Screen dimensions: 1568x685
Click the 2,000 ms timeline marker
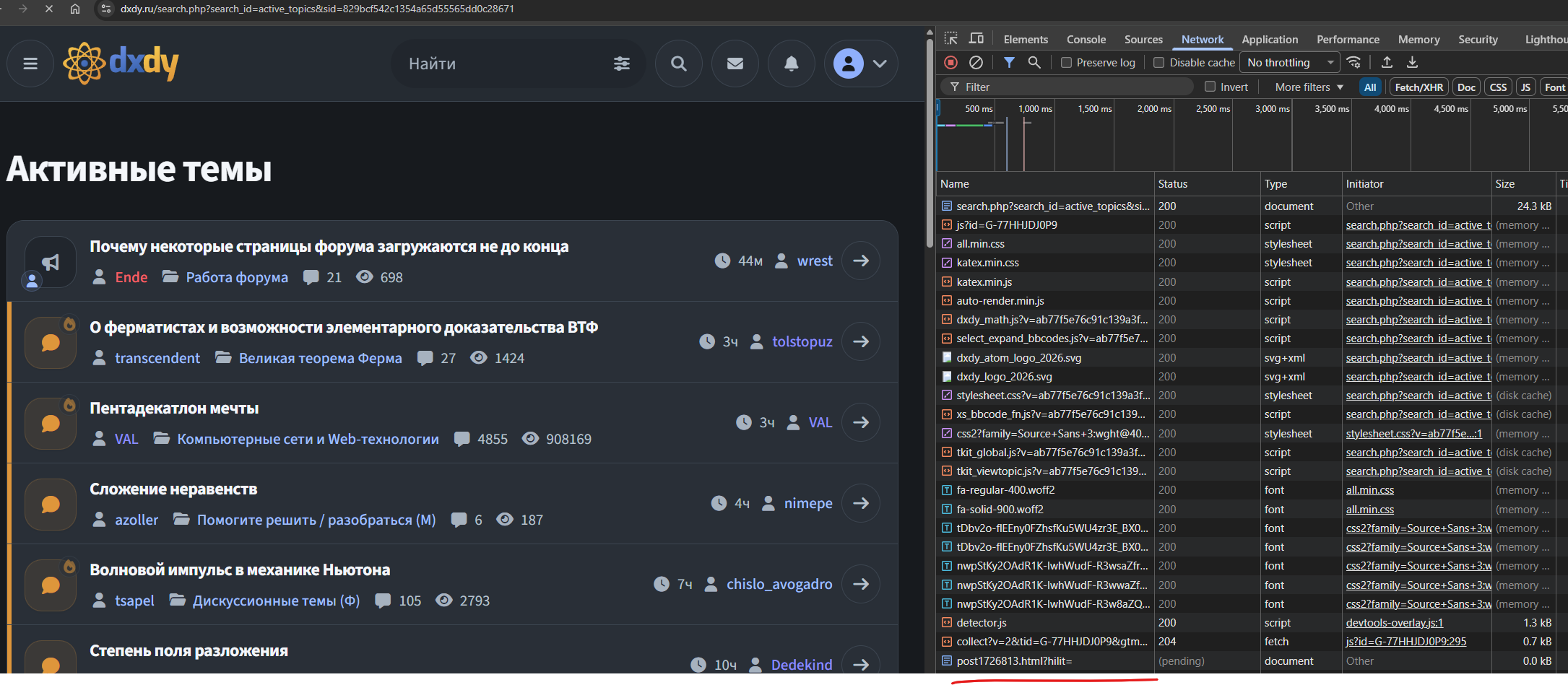[1153, 109]
